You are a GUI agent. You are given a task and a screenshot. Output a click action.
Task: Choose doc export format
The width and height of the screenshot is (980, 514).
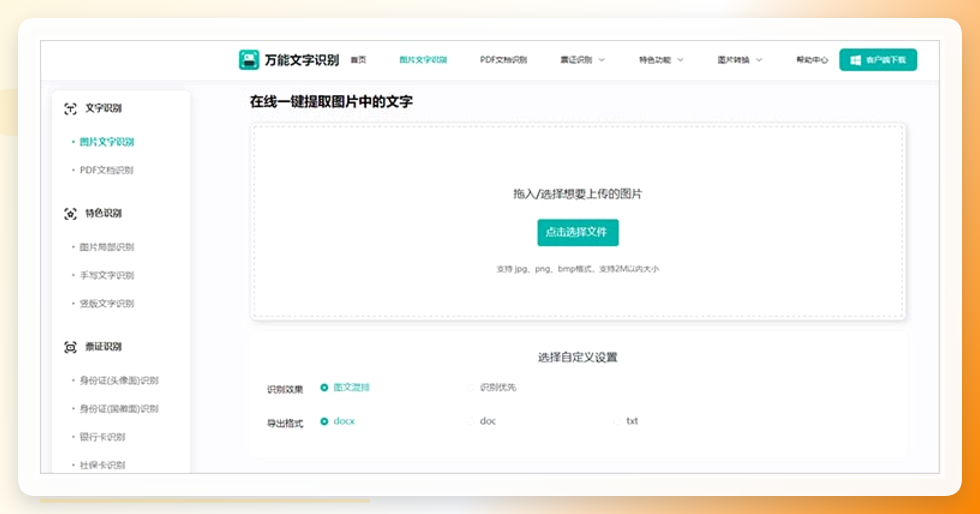click(x=471, y=421)
